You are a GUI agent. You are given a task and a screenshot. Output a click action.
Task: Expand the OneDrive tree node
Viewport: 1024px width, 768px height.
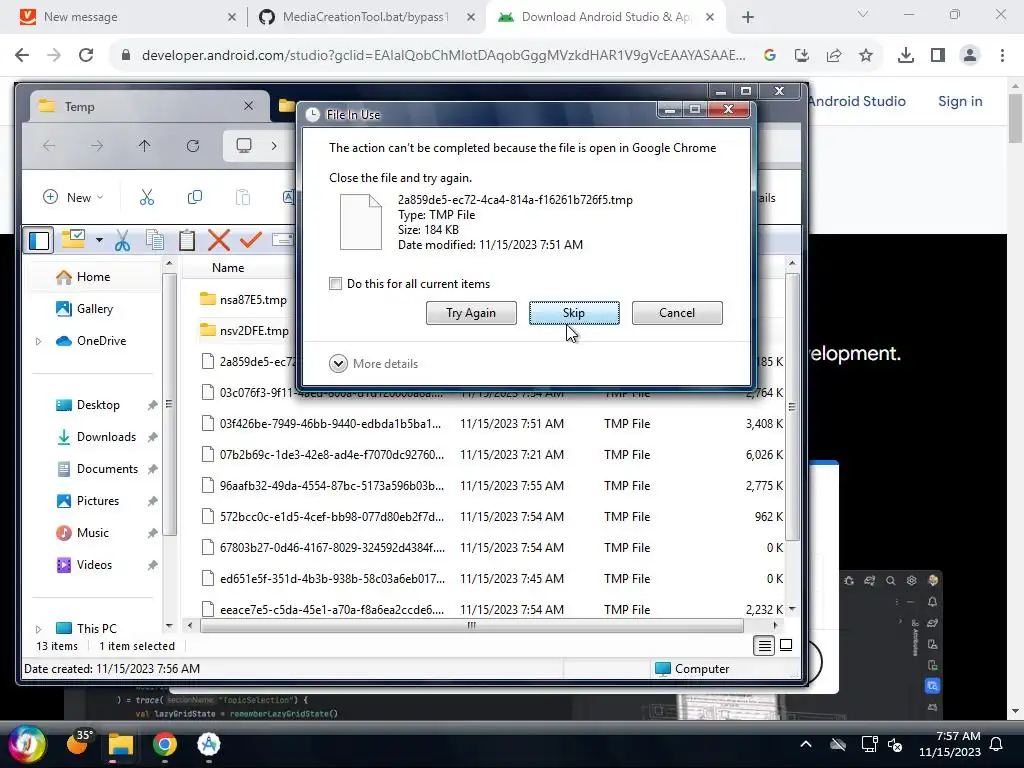point(39,341)
